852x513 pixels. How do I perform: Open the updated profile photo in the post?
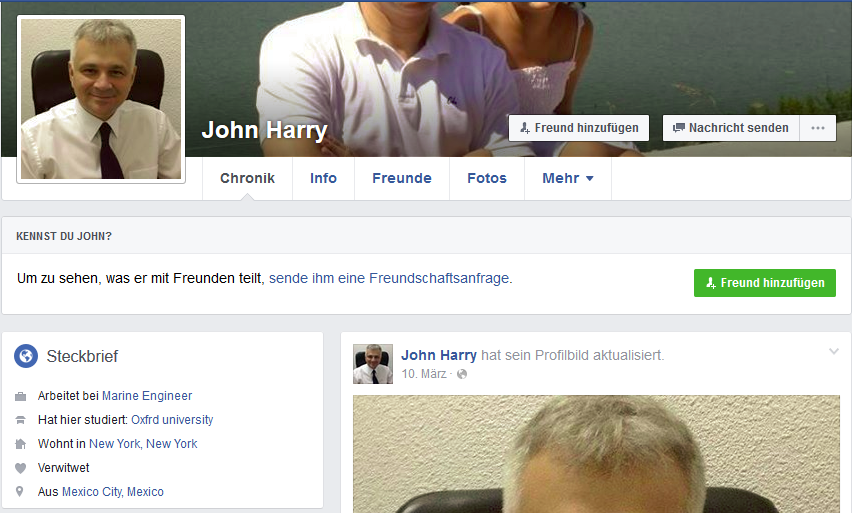[x=596, y=454]
